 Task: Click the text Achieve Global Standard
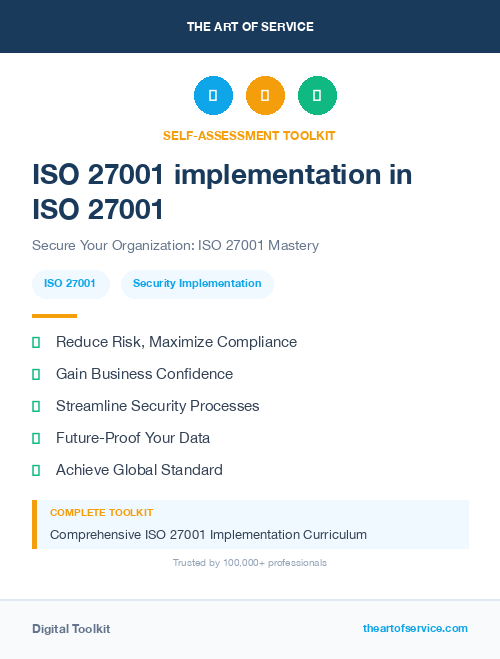coord(139,470)
